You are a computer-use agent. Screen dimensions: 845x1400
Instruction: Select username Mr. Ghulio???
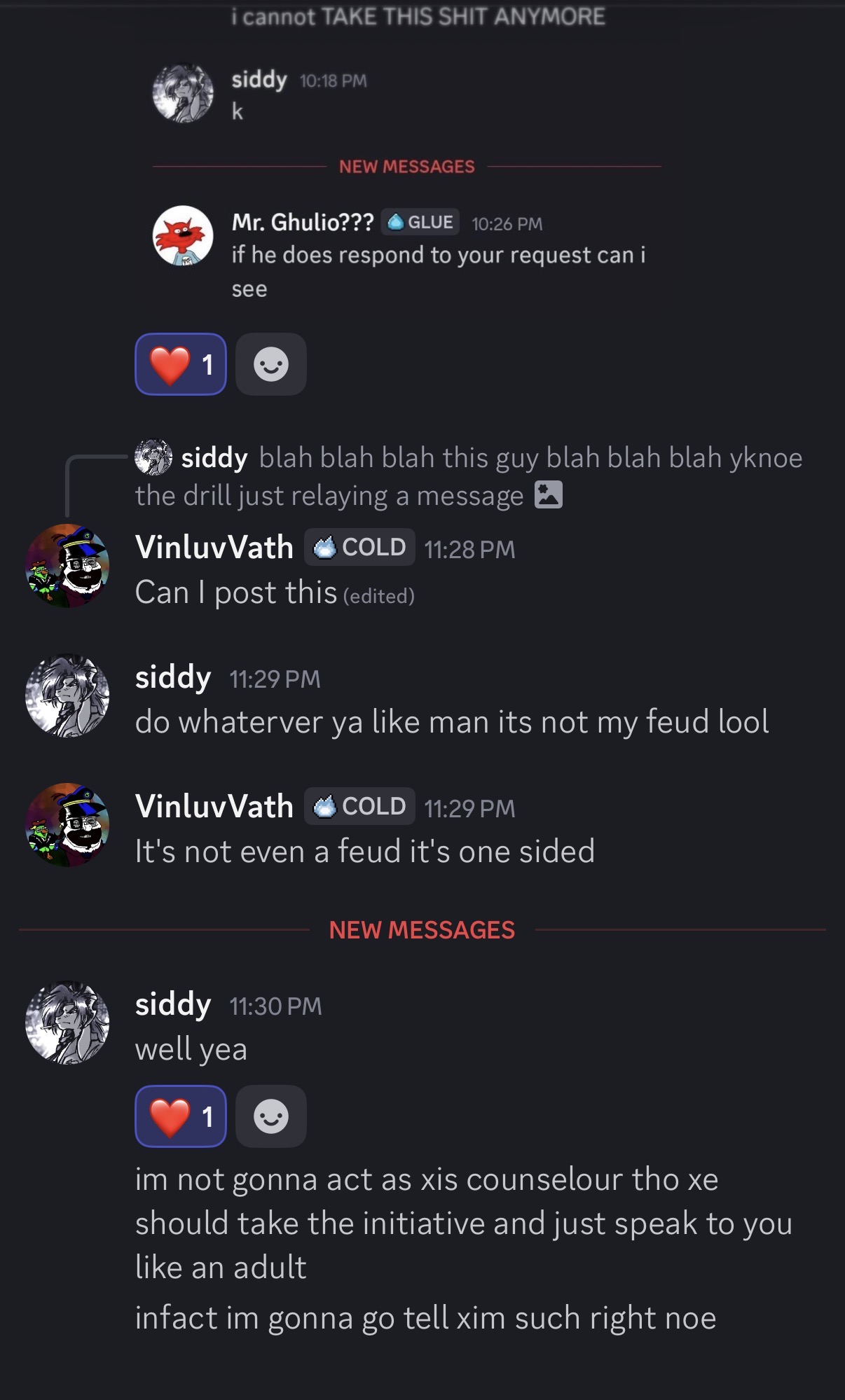[303, 222]
